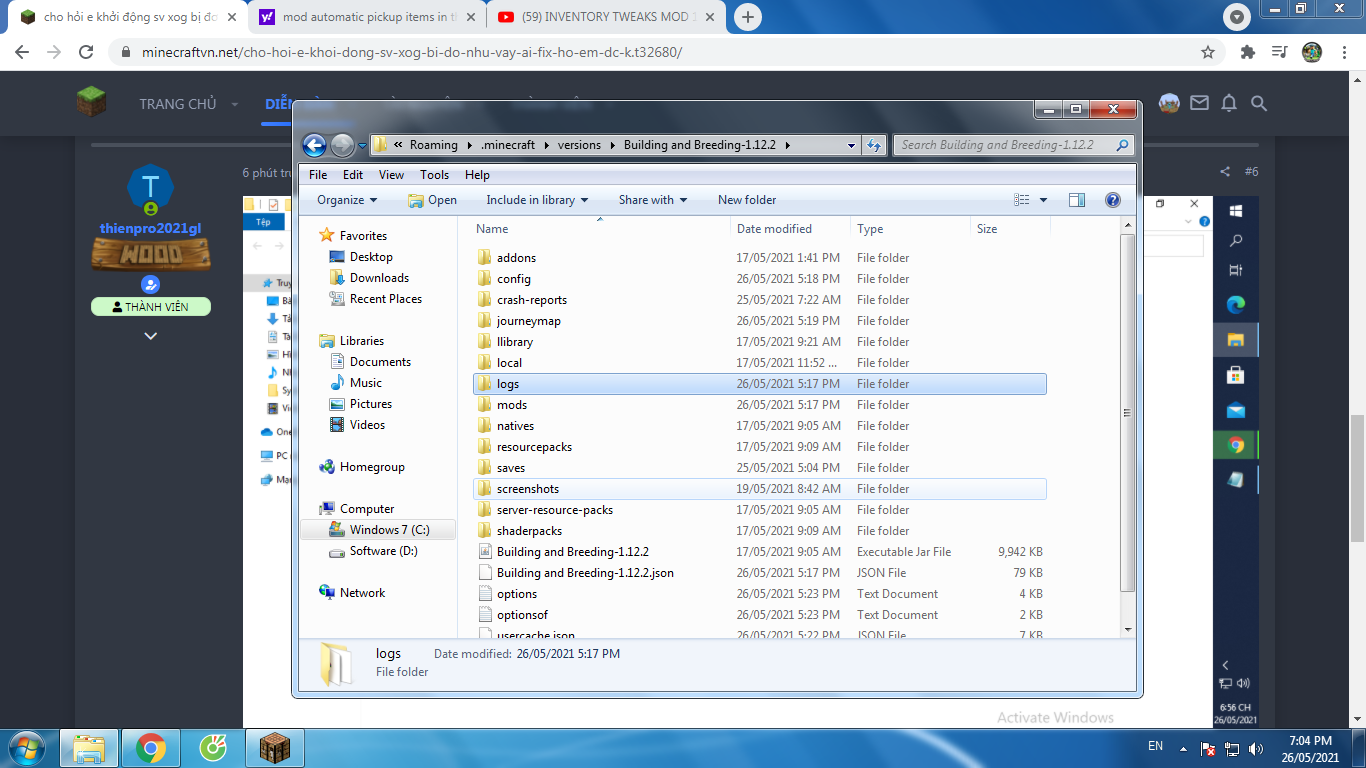Select Downloads in Favorites sidebar
Viewport: 1366px width, 768px height.
tap(379, 278)
